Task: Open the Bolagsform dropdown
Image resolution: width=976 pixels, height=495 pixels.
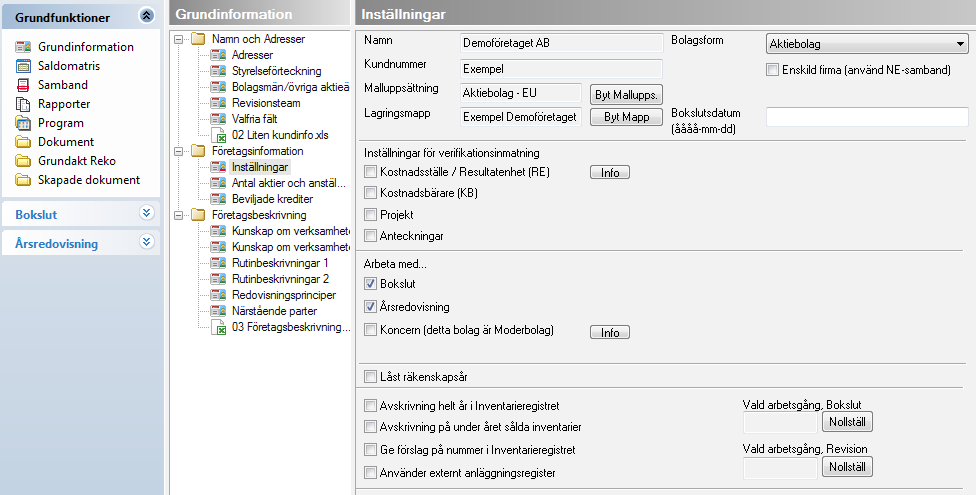Action: [x=867, y=44]
